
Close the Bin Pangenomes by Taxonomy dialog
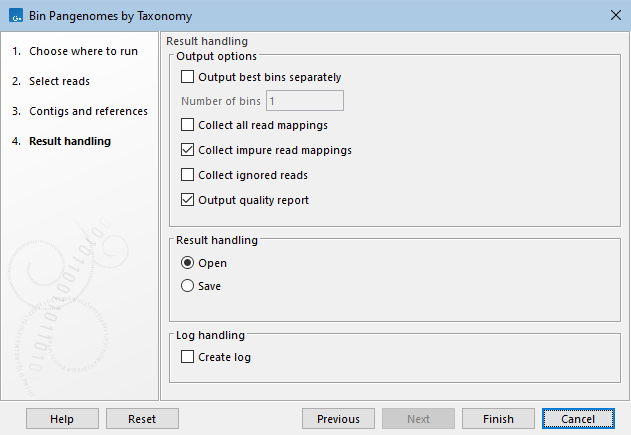click(x=613, y=16)
